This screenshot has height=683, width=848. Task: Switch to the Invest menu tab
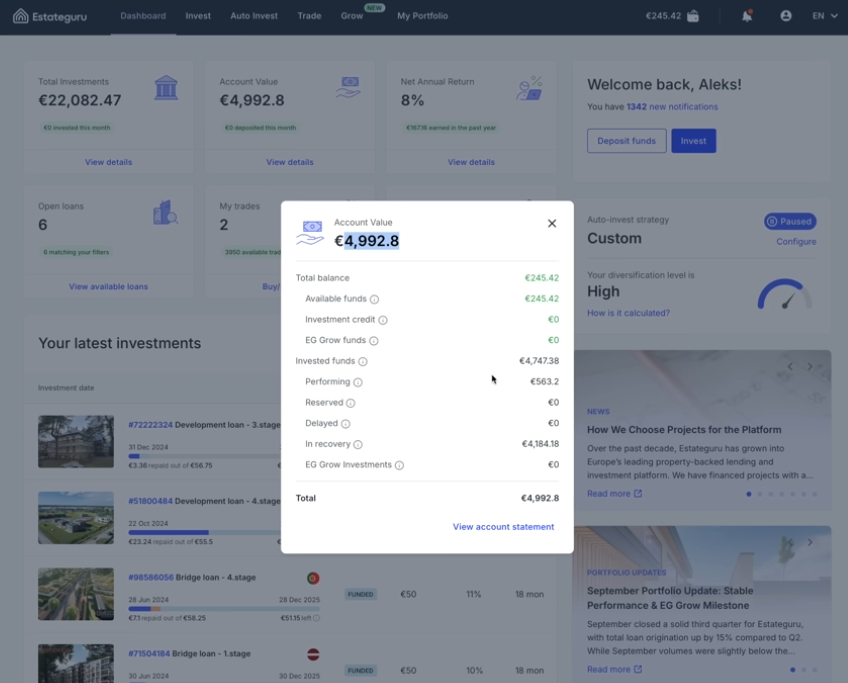pos(198,16)
